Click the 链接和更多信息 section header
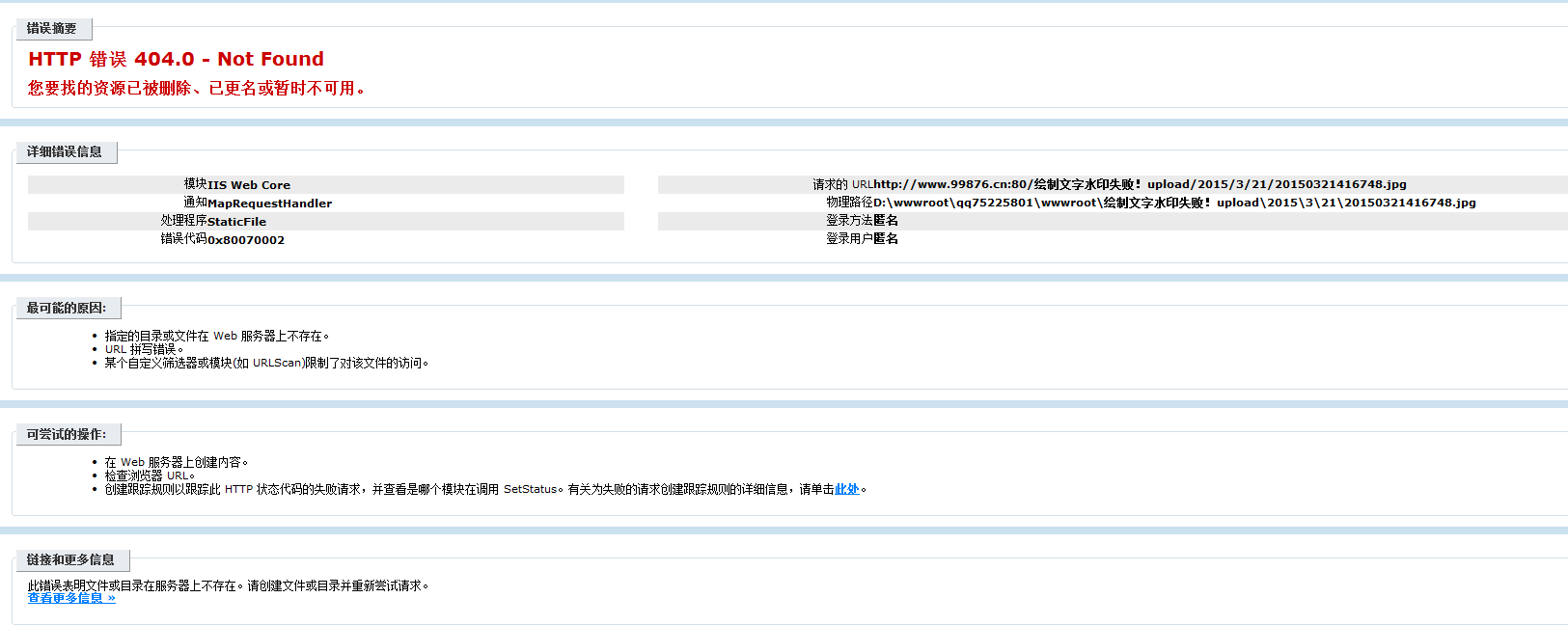 70,559
